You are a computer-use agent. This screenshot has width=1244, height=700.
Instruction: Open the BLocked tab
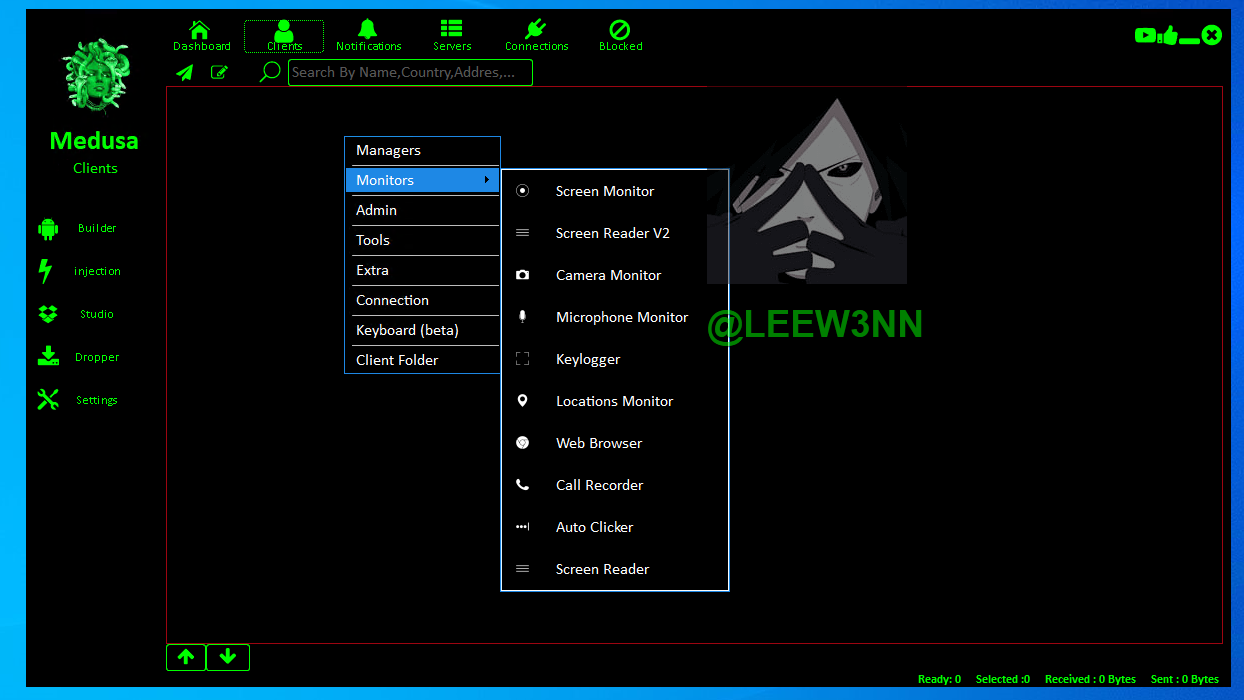coord(620,36)
